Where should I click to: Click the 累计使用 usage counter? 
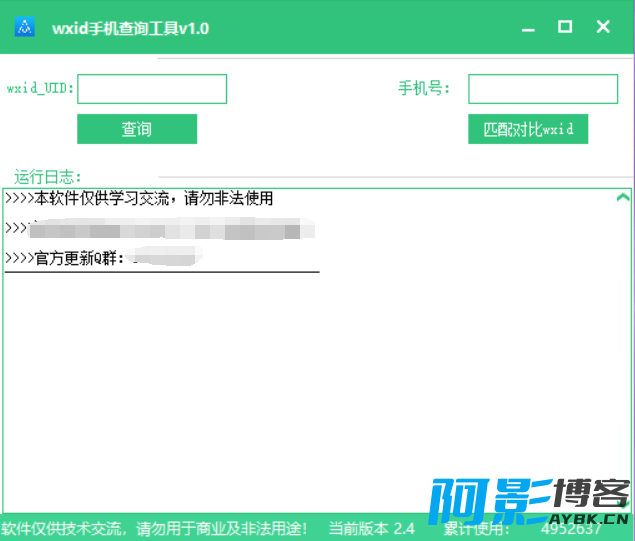pos(522,529)
